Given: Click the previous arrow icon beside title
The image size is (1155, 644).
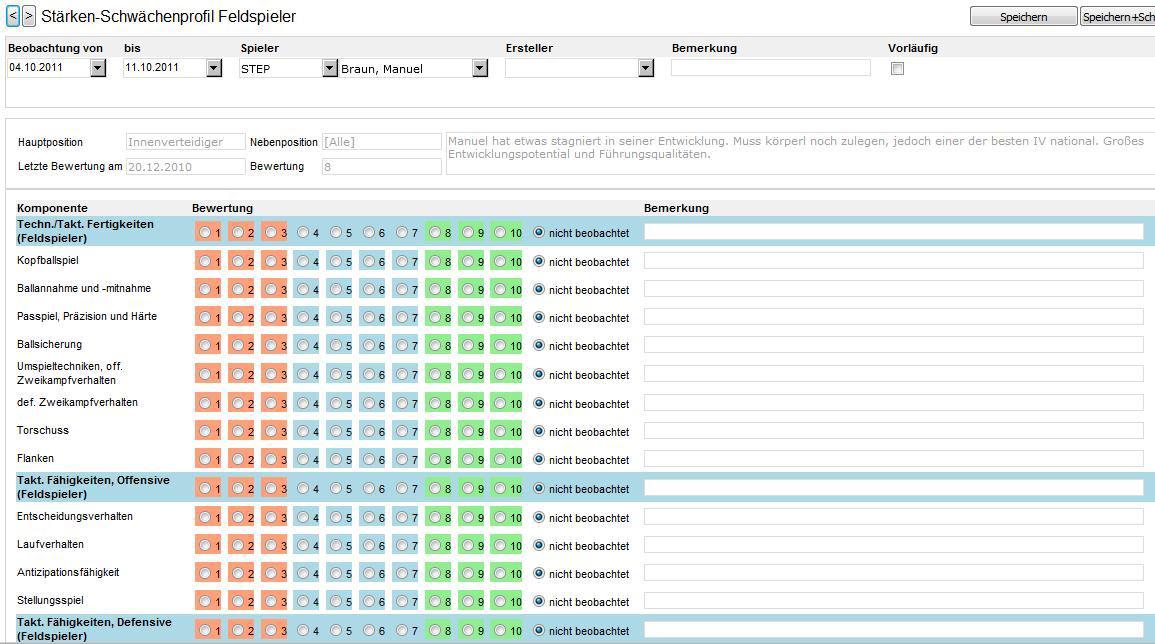Looking at the screenshot, I should coord(13,16).
